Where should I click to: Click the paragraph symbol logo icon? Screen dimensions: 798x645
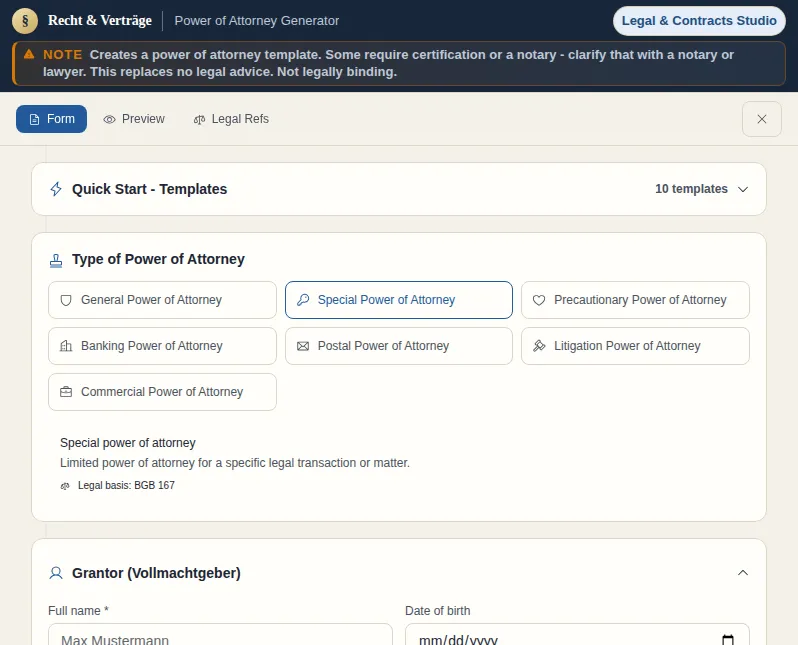pos(25,21)
